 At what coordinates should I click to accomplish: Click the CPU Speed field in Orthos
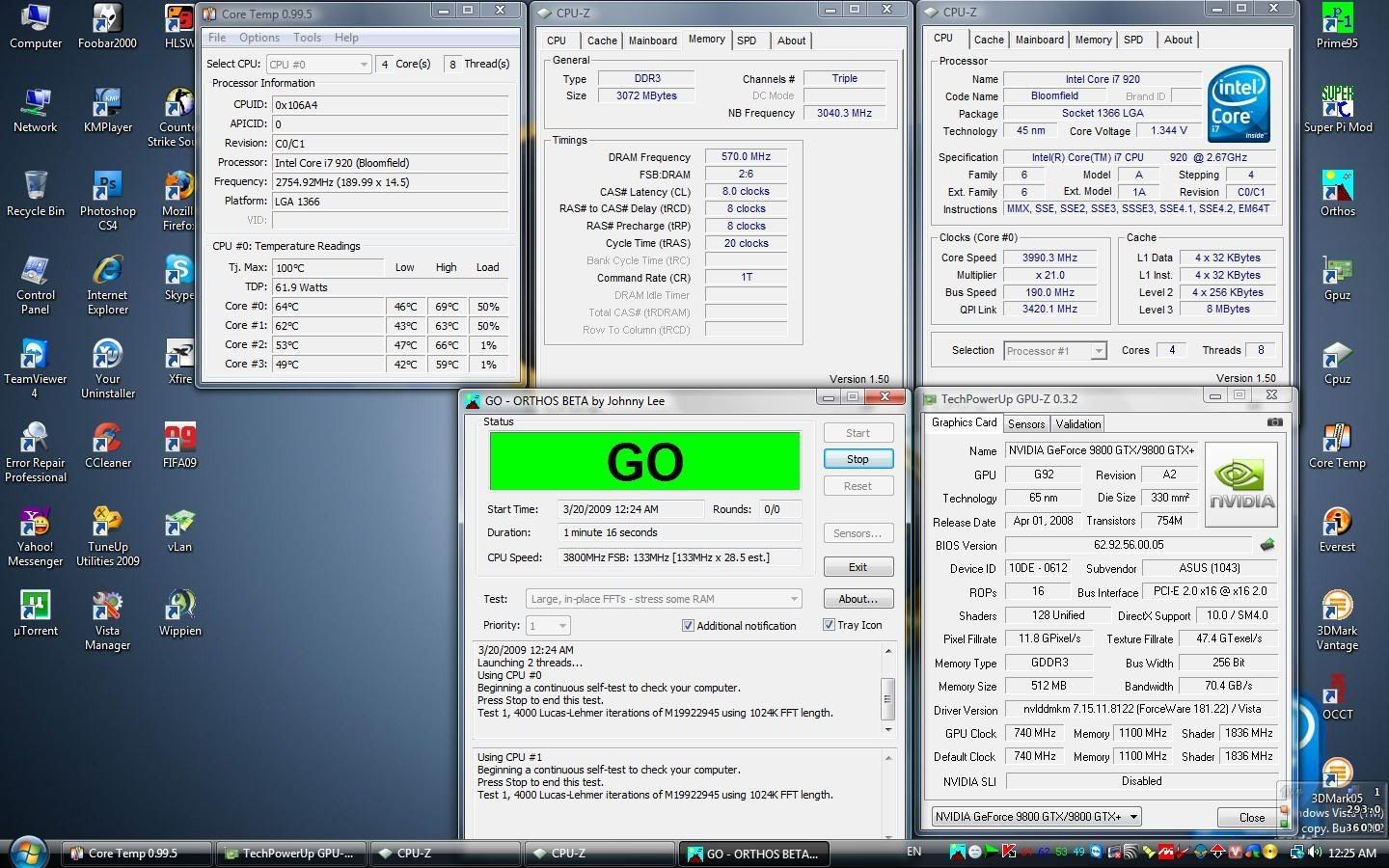(x=679, y=556)
